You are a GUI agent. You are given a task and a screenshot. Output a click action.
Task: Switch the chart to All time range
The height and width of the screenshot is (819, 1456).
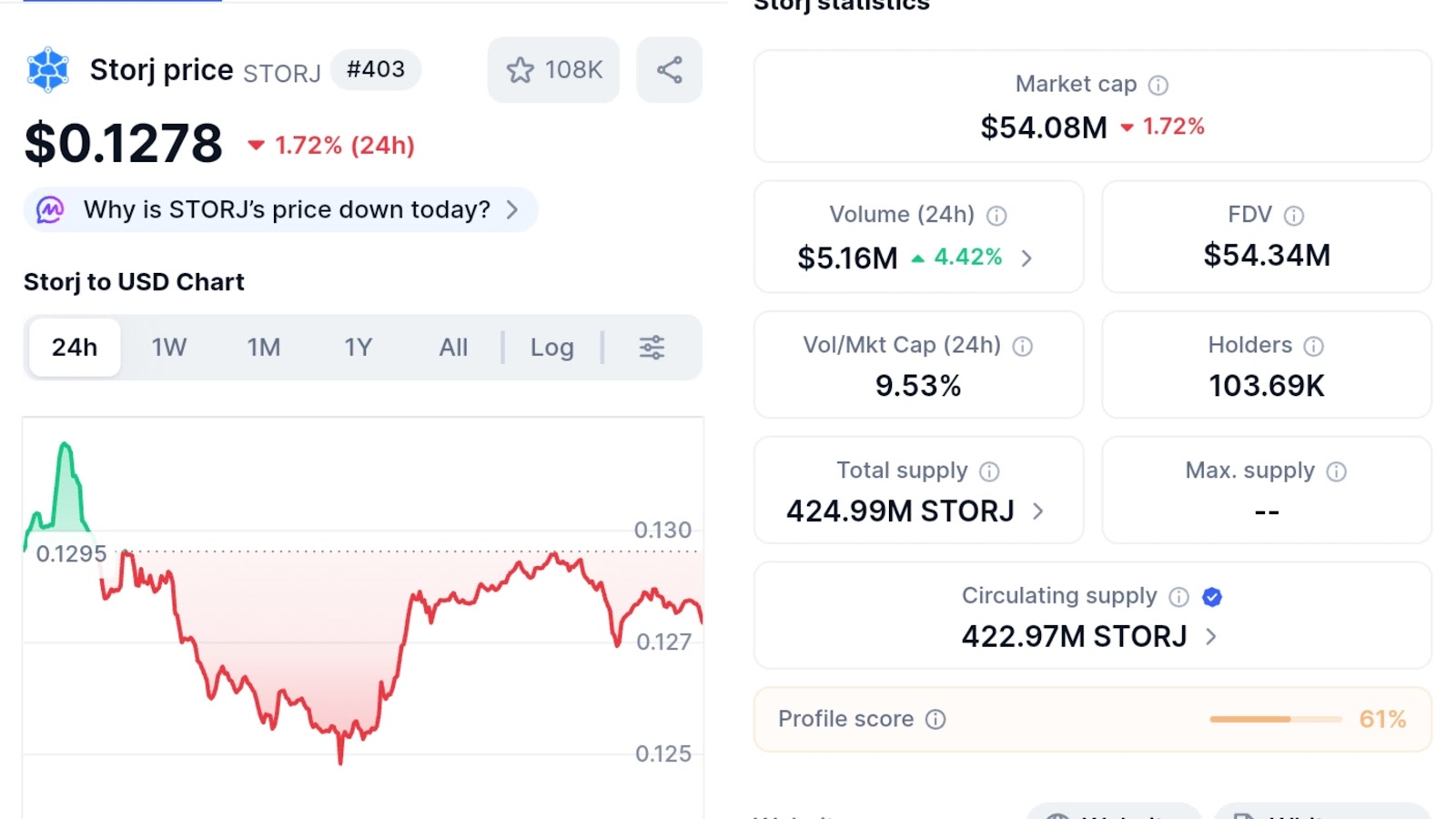click(453, 348)
